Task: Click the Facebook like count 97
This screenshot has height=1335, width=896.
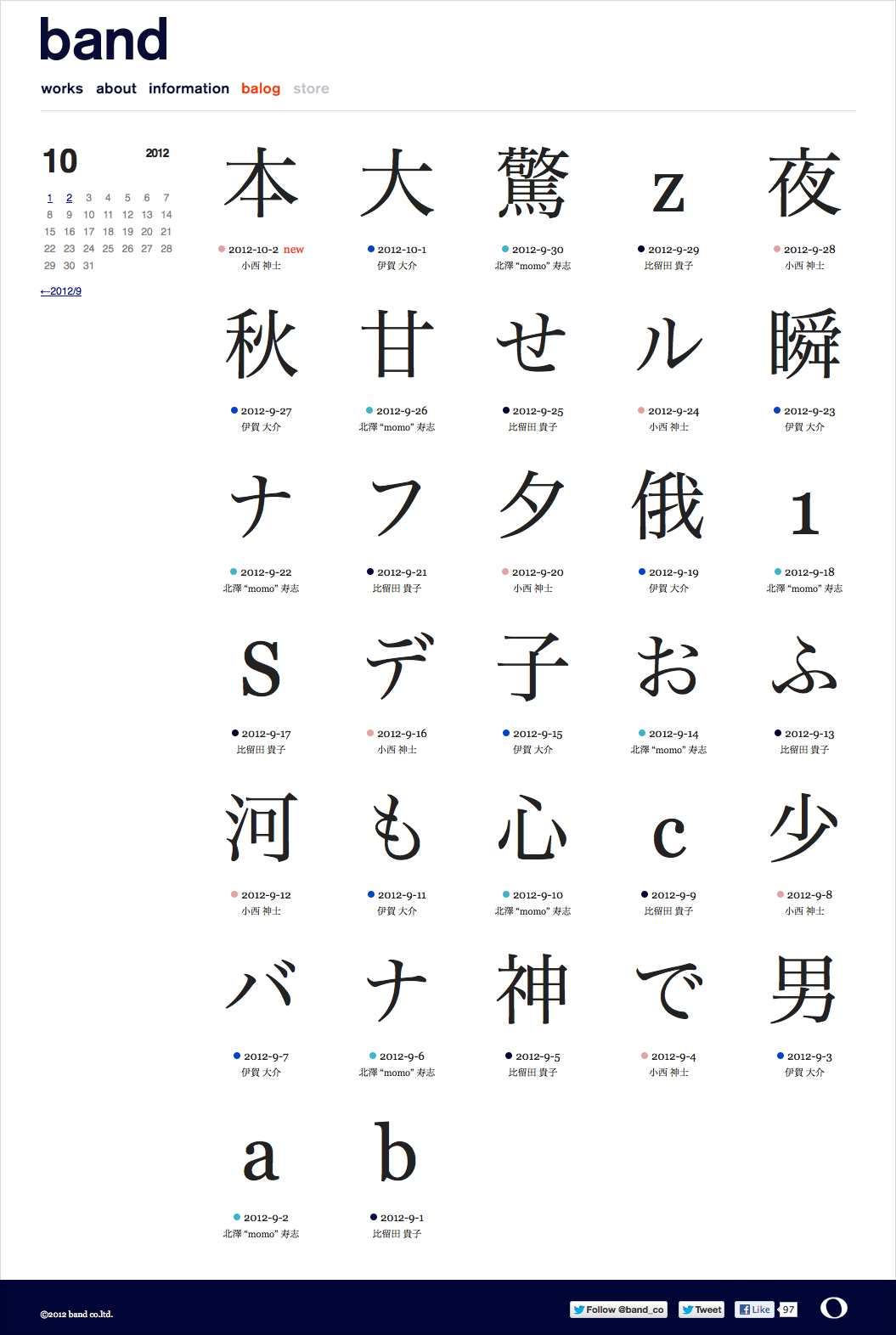Action: pos(789,1310)
